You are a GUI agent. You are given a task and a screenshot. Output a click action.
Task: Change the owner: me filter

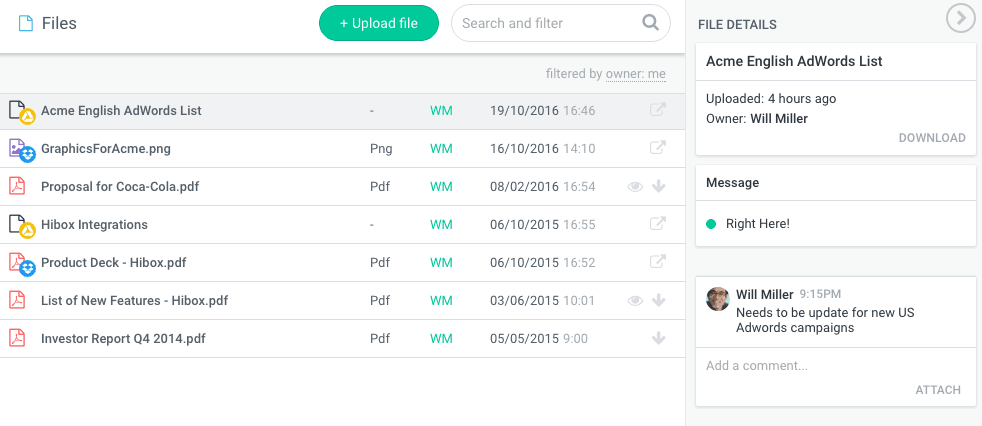click(636, 74)
